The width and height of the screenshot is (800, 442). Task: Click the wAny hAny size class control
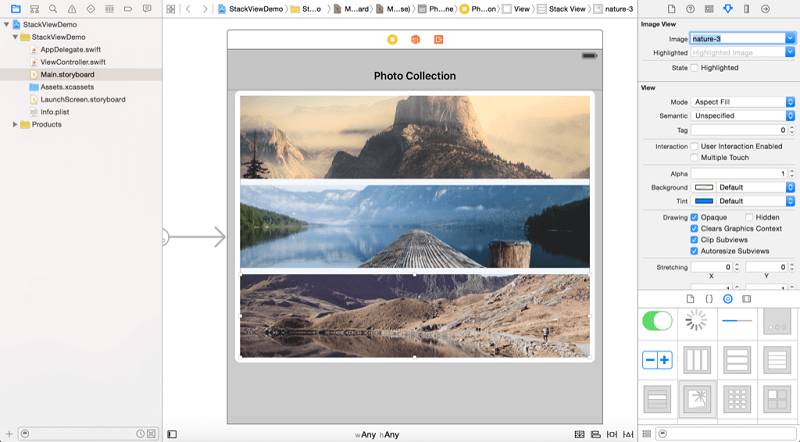[377, 435]
